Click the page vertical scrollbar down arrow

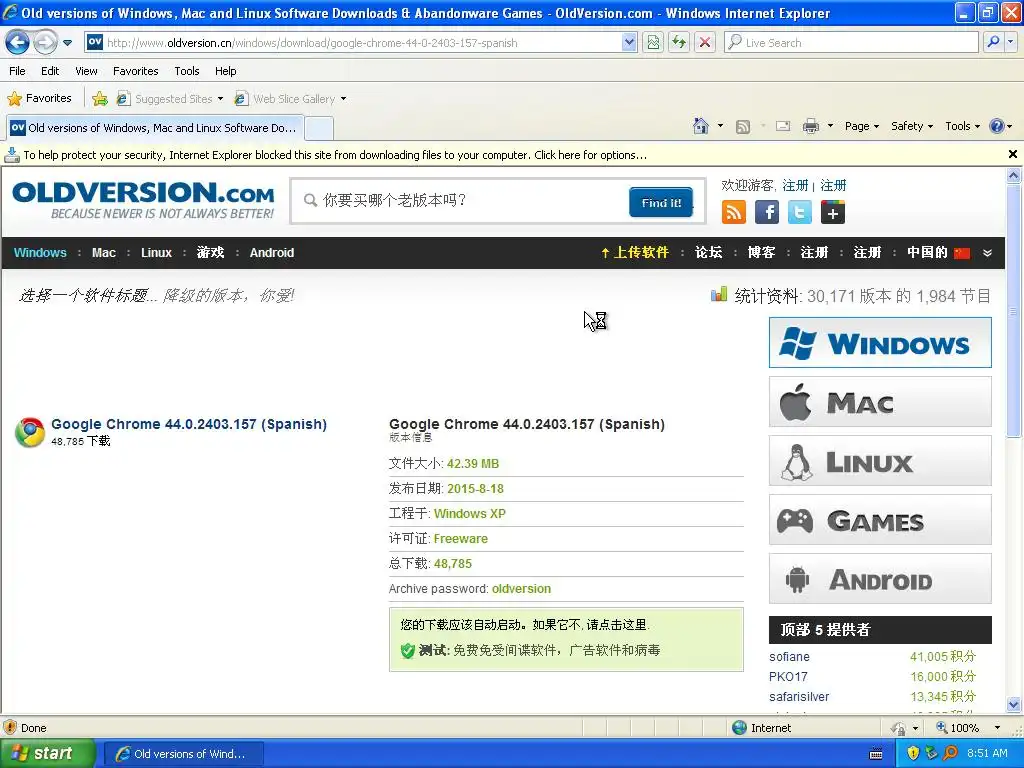point(1014,705)
